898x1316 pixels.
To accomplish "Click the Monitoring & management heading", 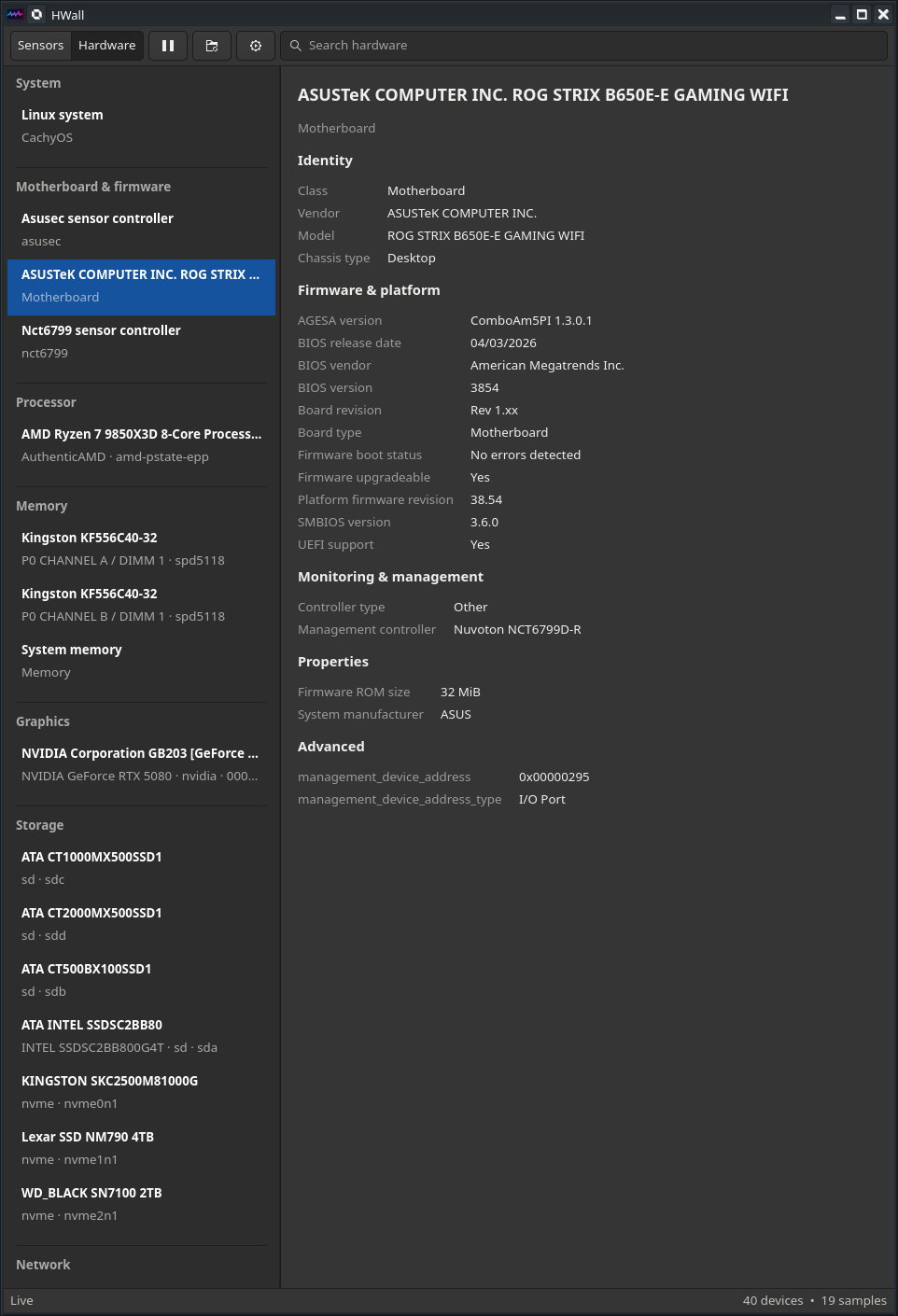I will click(390, 577).
